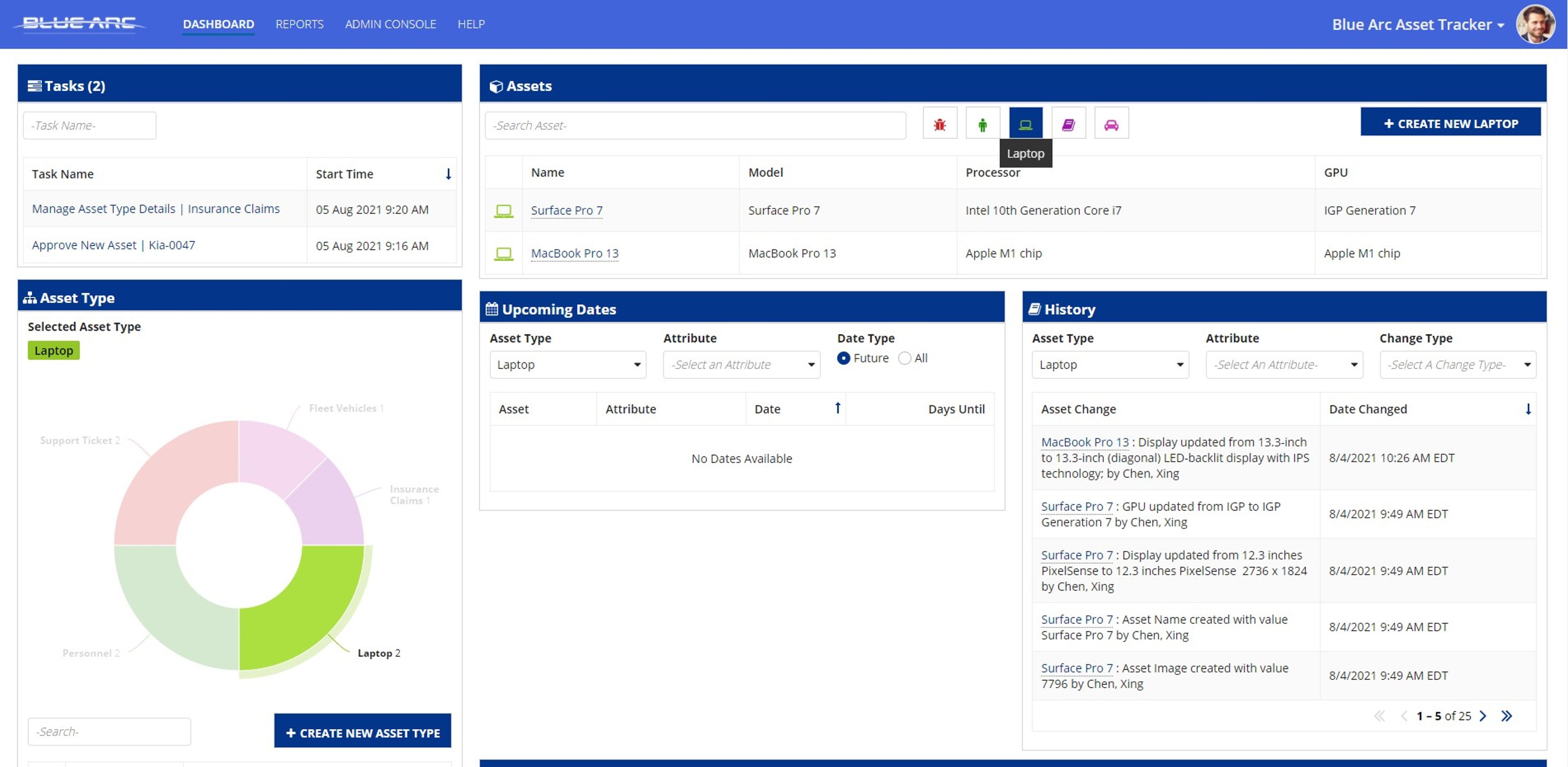Click the Task Name filter field
This screenshot has width=1568, height=767.
click(89, 125)
